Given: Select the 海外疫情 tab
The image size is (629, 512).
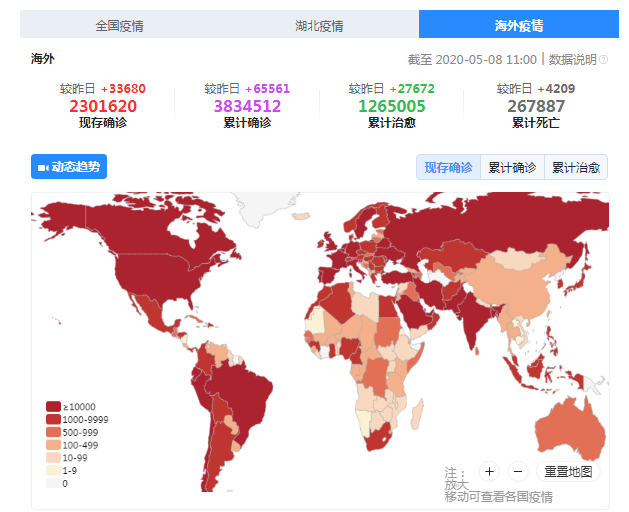Looking at the screenshot, I should point(519,24).
